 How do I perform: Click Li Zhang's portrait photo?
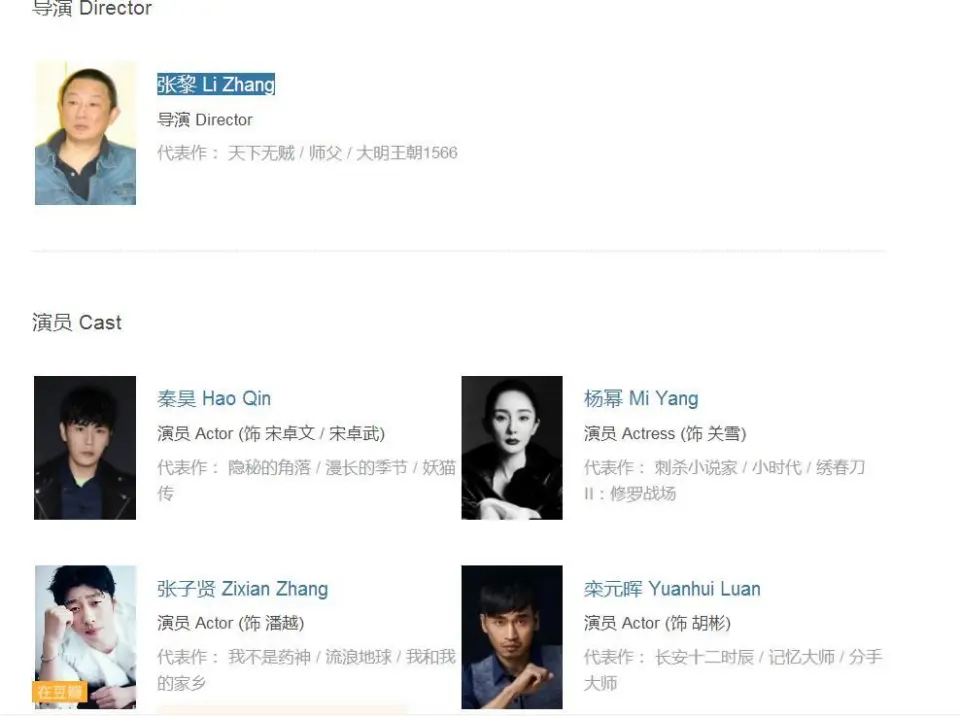[x=85, y=132]
